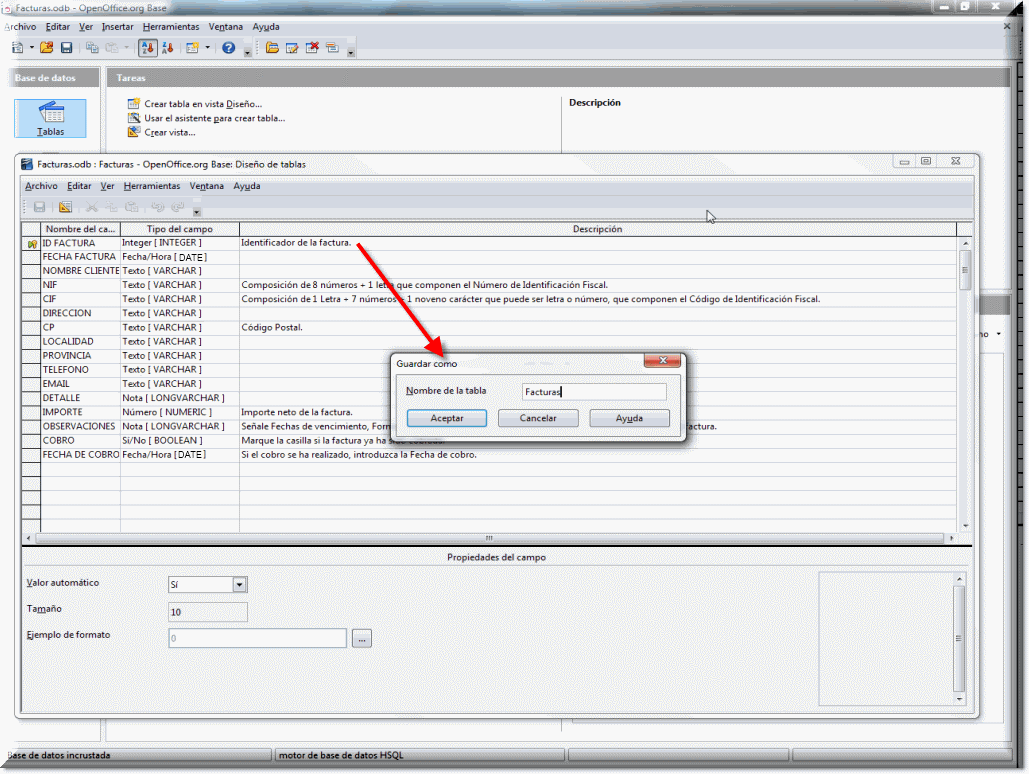Expand Valor automático combo box
The width and height of the screenshot is (1029, 774).
tap(239, 585)
